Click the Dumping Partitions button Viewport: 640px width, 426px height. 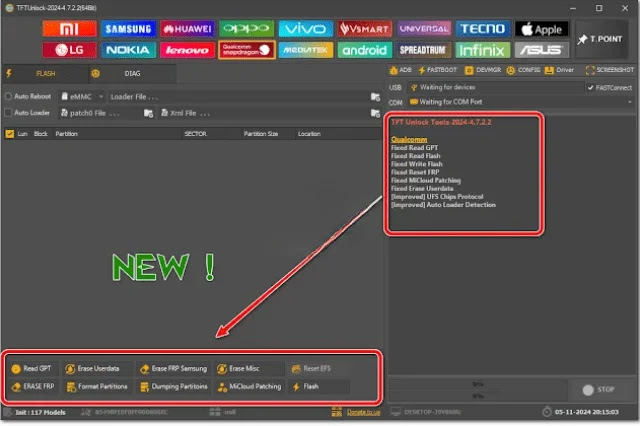(x=174, y=386)
